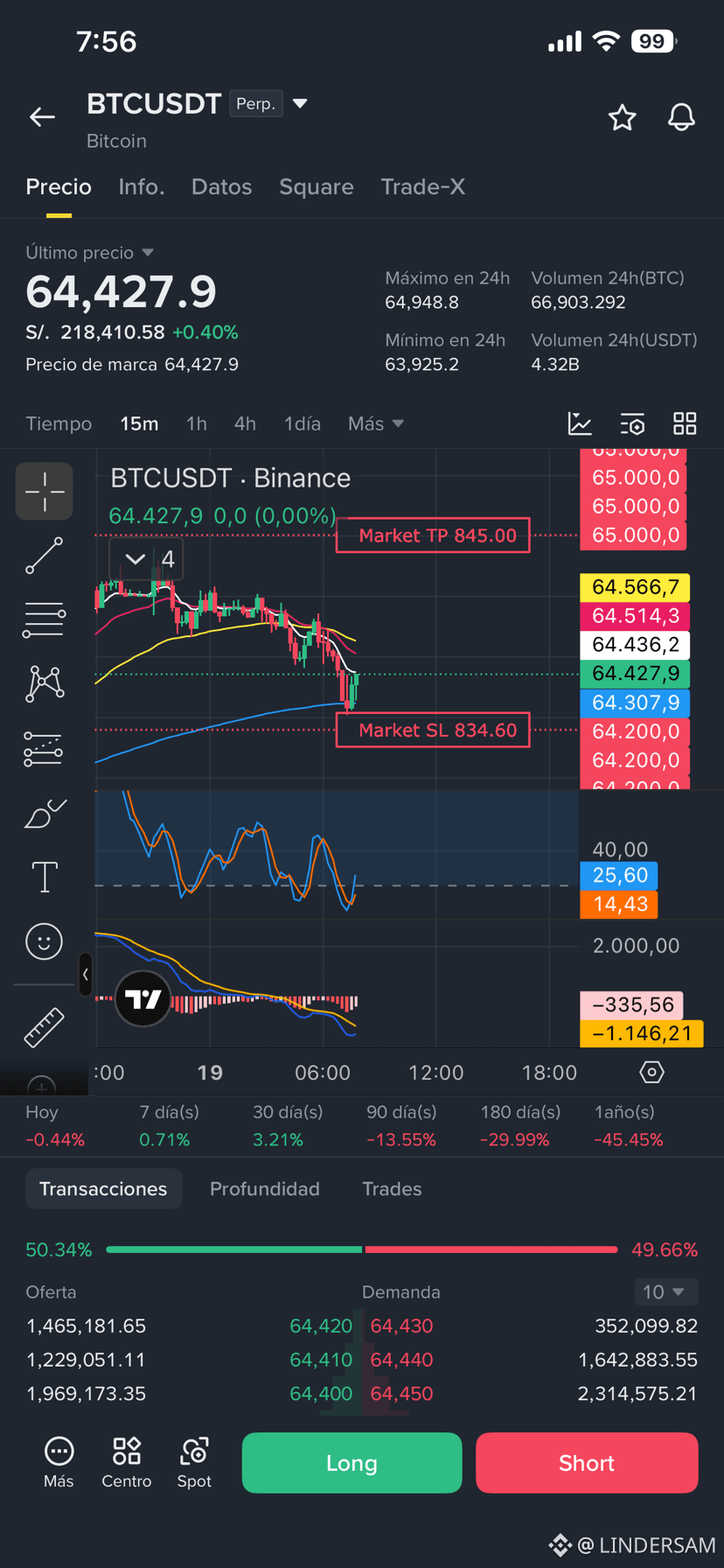Click the Precio de marca 64,427.9 text
Image resolution: width=724 pixels, height=1568 pixels.
click(132, 364)
